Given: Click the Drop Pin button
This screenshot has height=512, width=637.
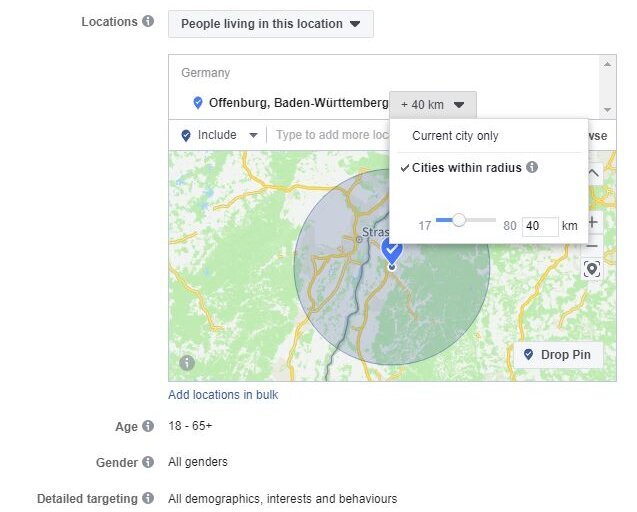Looking at the screenshot, I should (559, 355).
